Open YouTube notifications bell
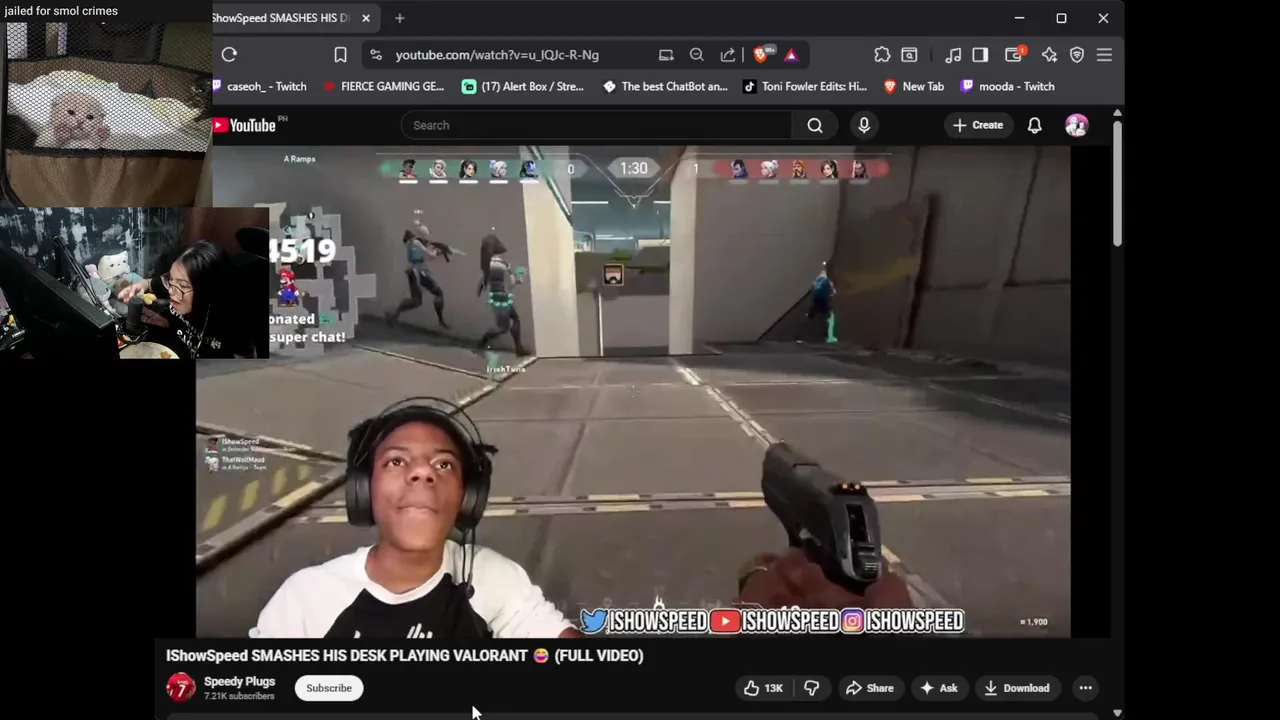Screen dimensions: 1280x720 pos(1035,125)
